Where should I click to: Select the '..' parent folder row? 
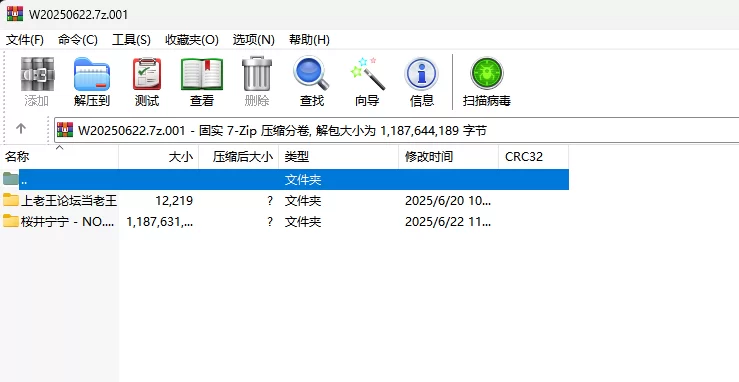tap(284, 179)
